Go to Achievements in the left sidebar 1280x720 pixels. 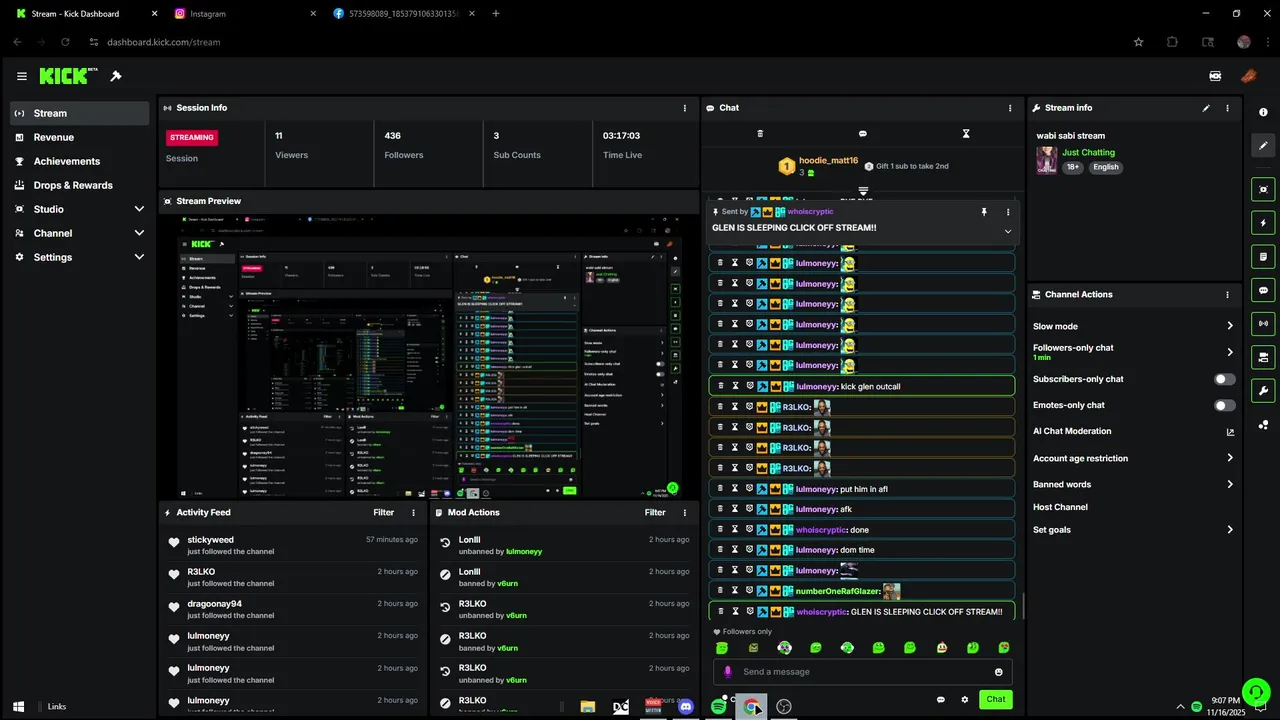click(79, 161)
